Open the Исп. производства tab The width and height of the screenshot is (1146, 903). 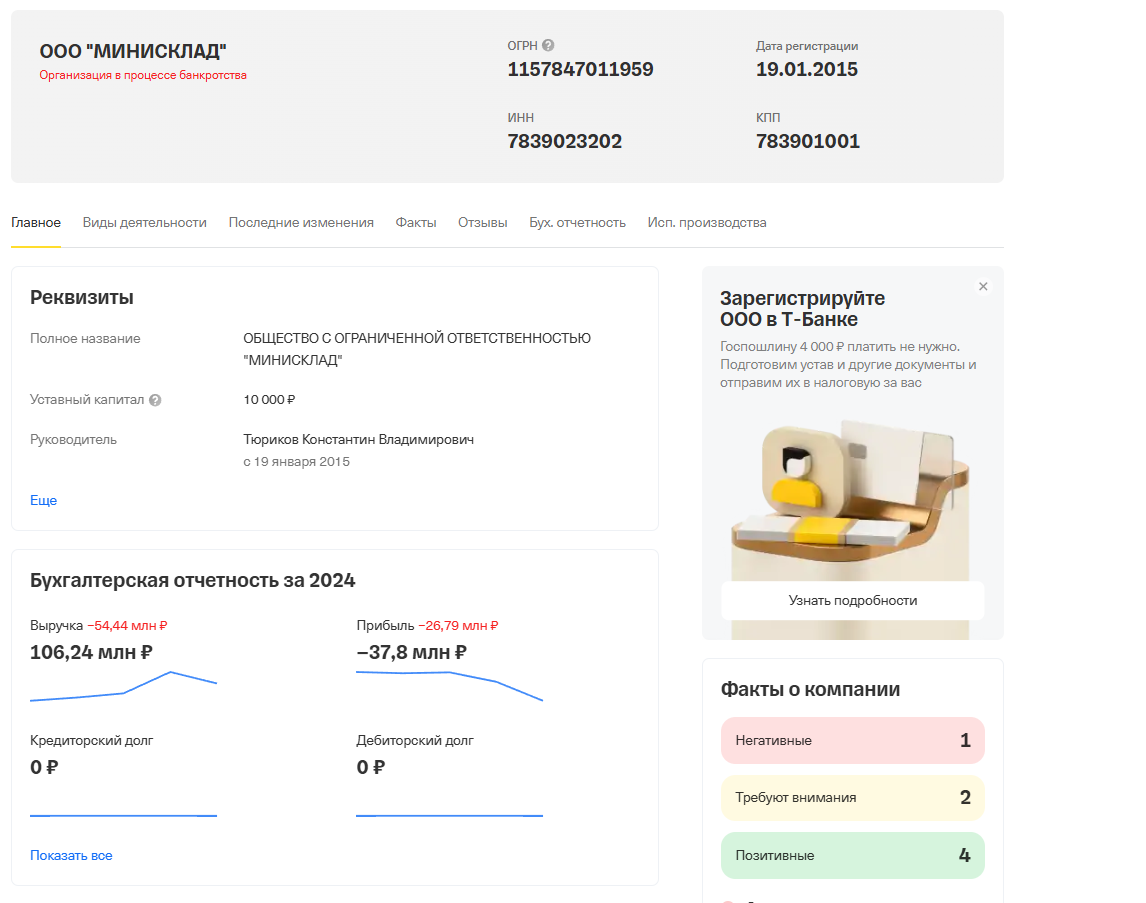tap(707, 223)
